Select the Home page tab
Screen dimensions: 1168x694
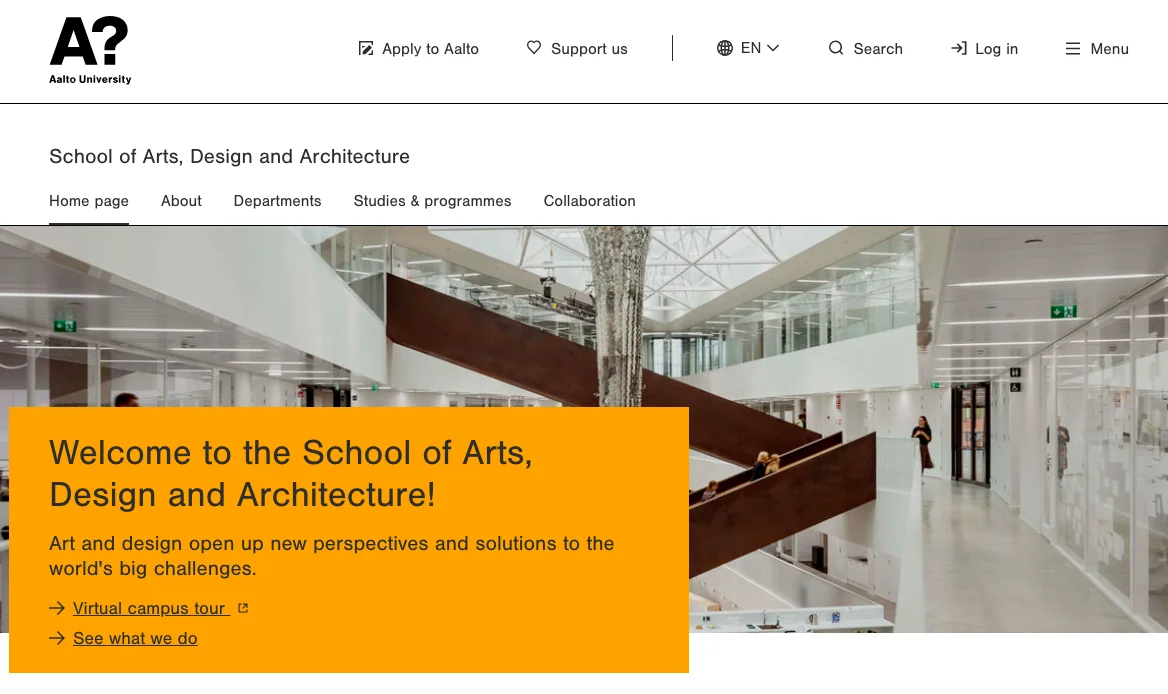coord(89,201)
